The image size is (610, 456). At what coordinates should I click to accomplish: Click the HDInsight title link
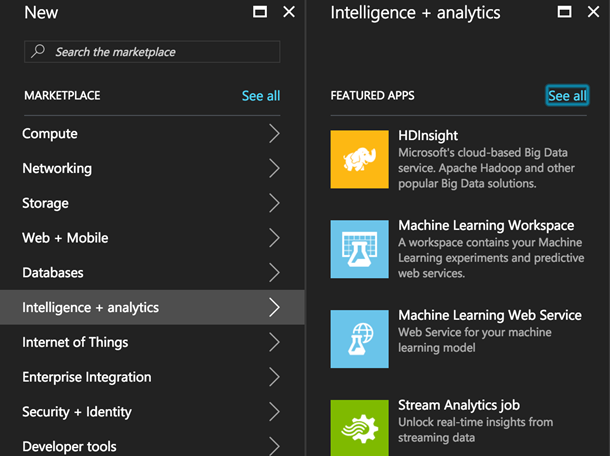[x=428, y=135]
